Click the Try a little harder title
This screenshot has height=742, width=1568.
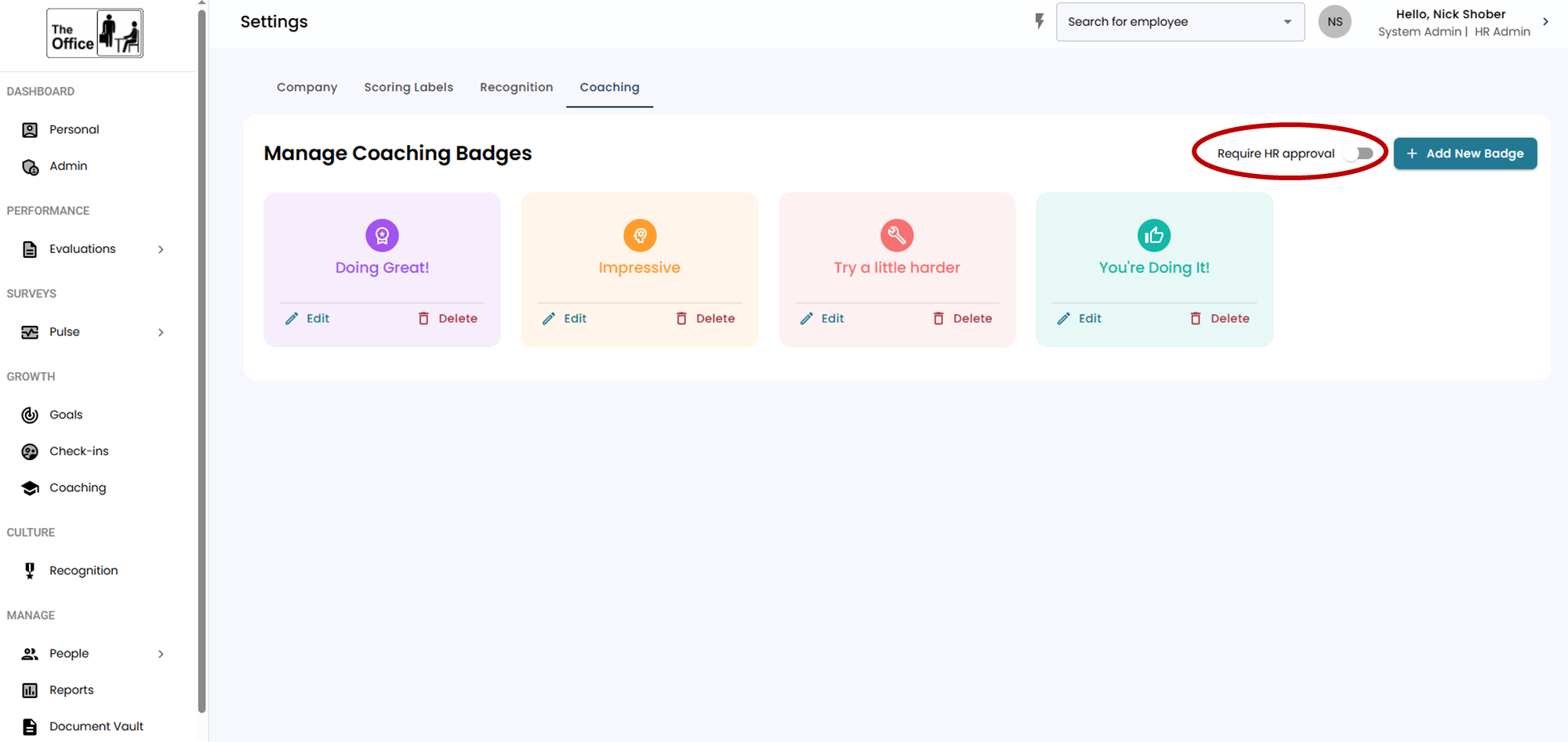tap(897, 268)
